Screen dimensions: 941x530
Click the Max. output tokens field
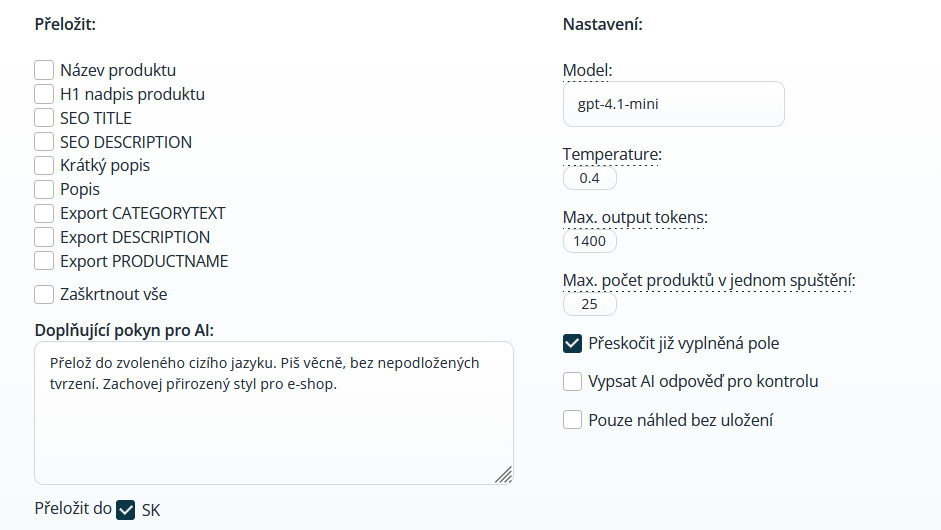590,241
